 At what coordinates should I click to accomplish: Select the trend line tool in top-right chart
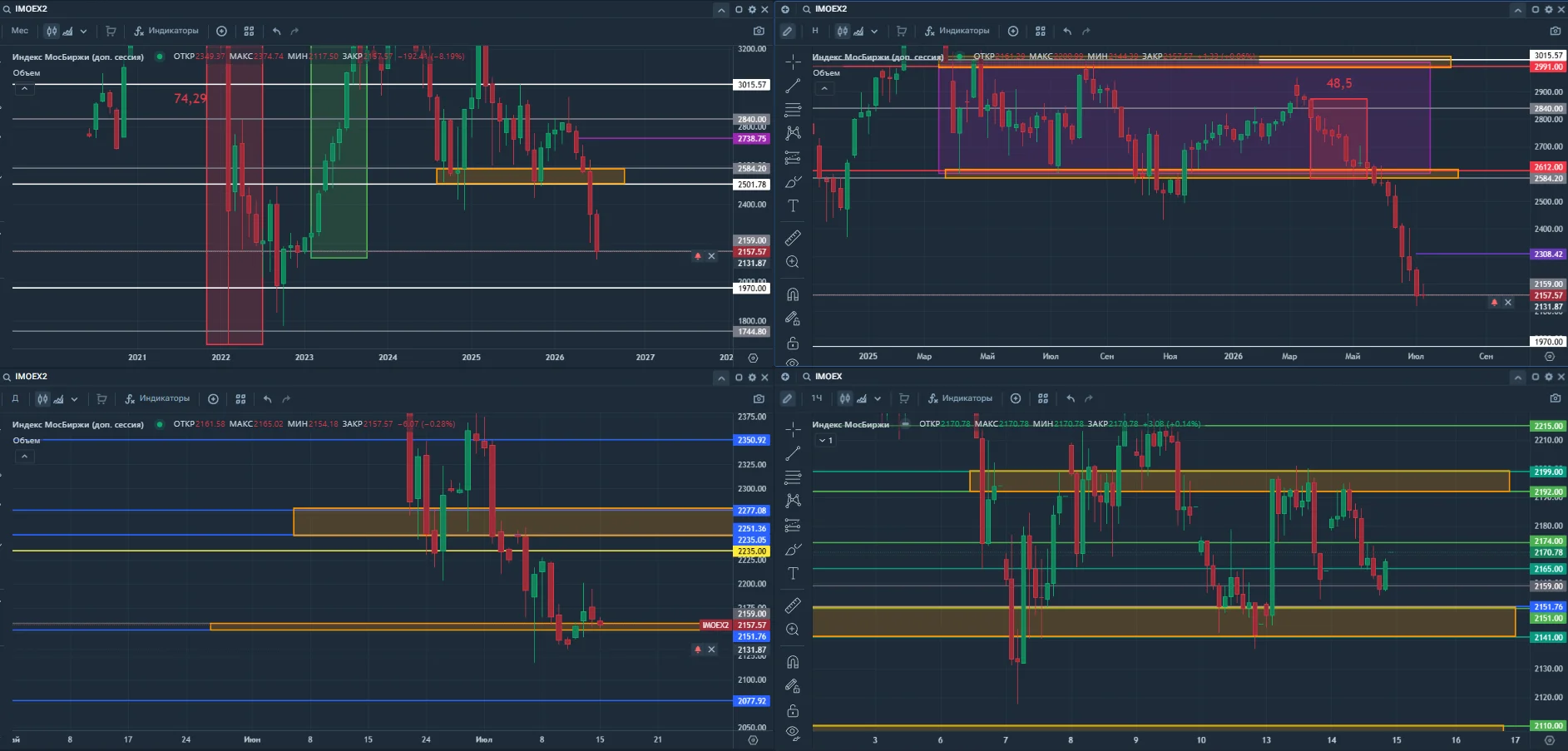793,86
